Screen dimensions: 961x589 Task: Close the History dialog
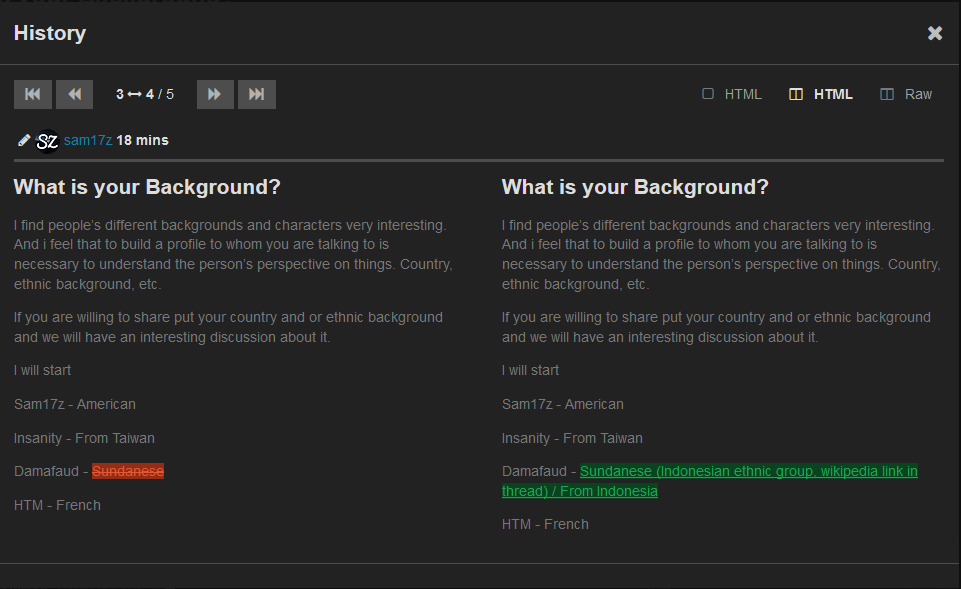click(935, 33)
